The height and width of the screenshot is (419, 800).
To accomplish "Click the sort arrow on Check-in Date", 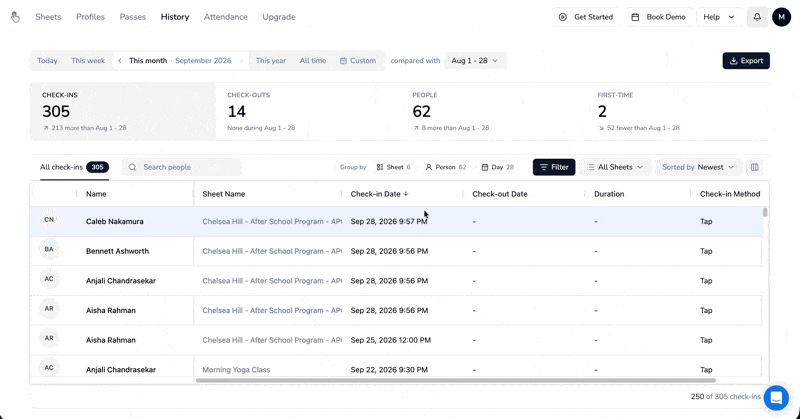I will [x=406, y=194].
